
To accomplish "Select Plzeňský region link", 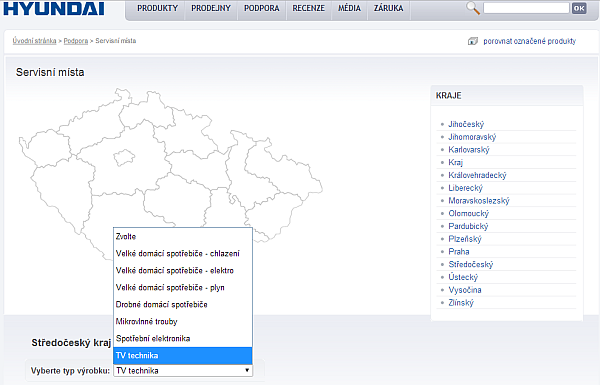I will 465,239.
